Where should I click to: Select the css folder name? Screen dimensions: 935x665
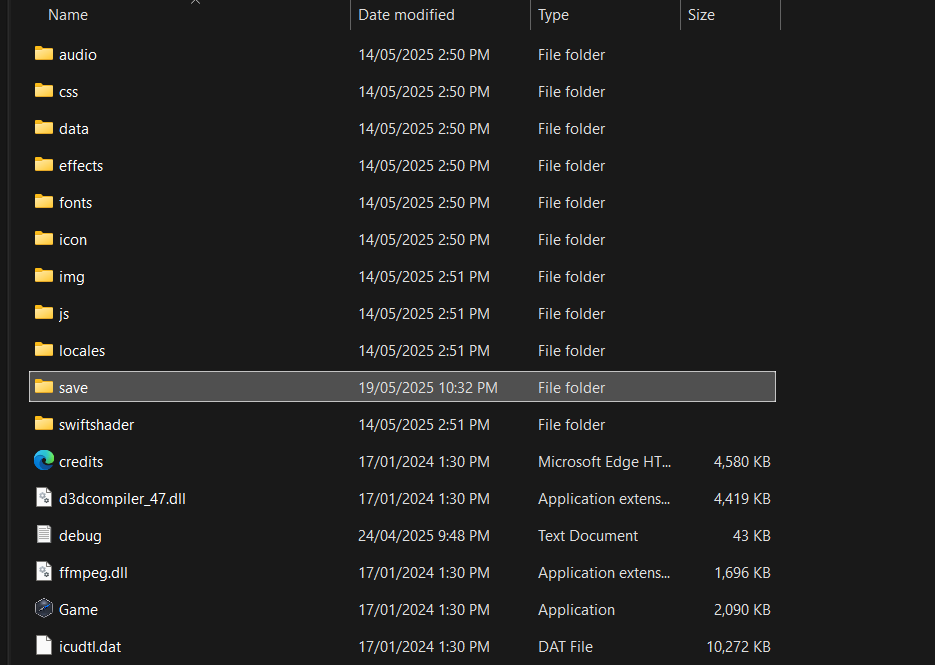[69, 92]
